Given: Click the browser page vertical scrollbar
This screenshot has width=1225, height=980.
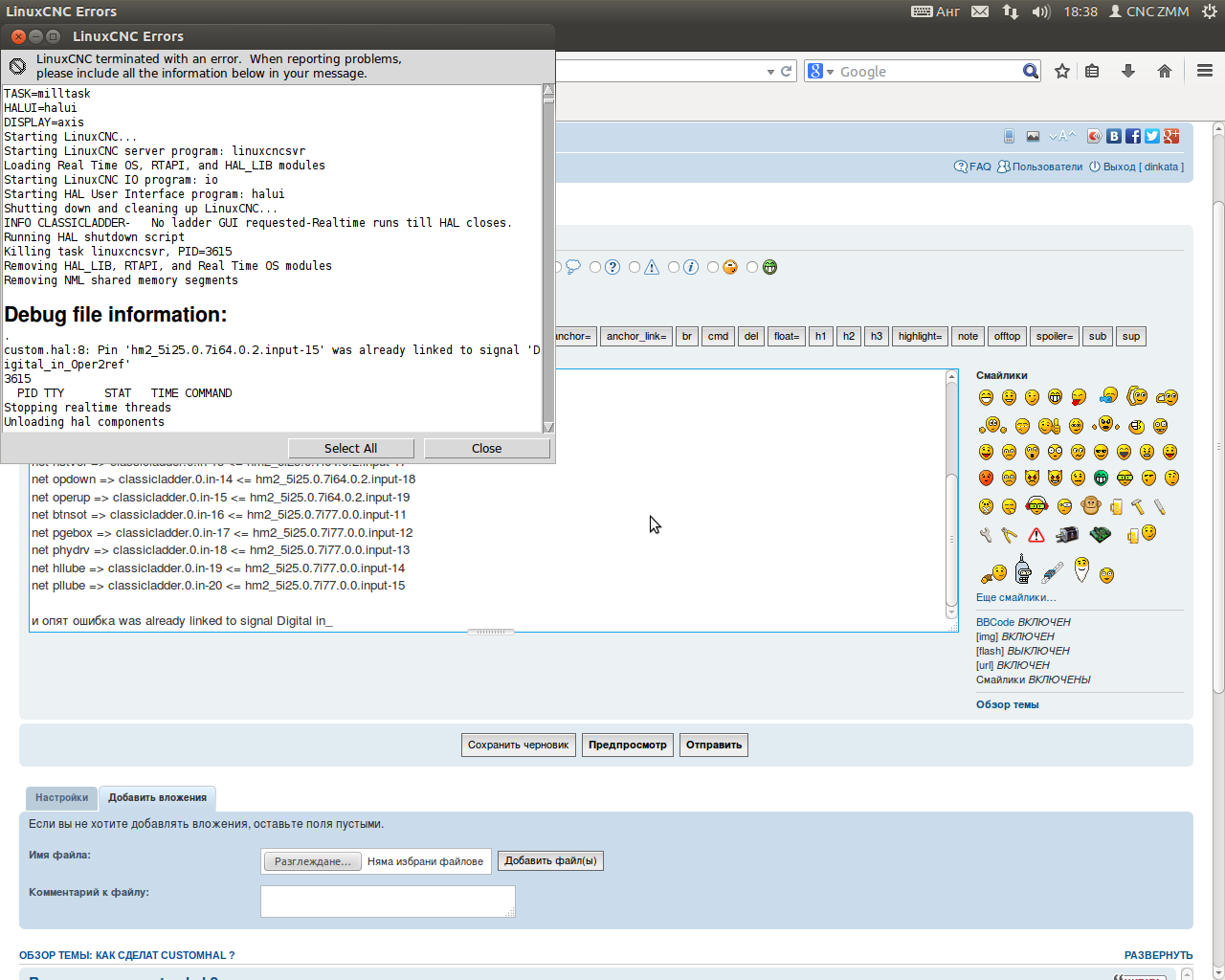Looking at the screenshot, I should click(x=1218, y=550).
